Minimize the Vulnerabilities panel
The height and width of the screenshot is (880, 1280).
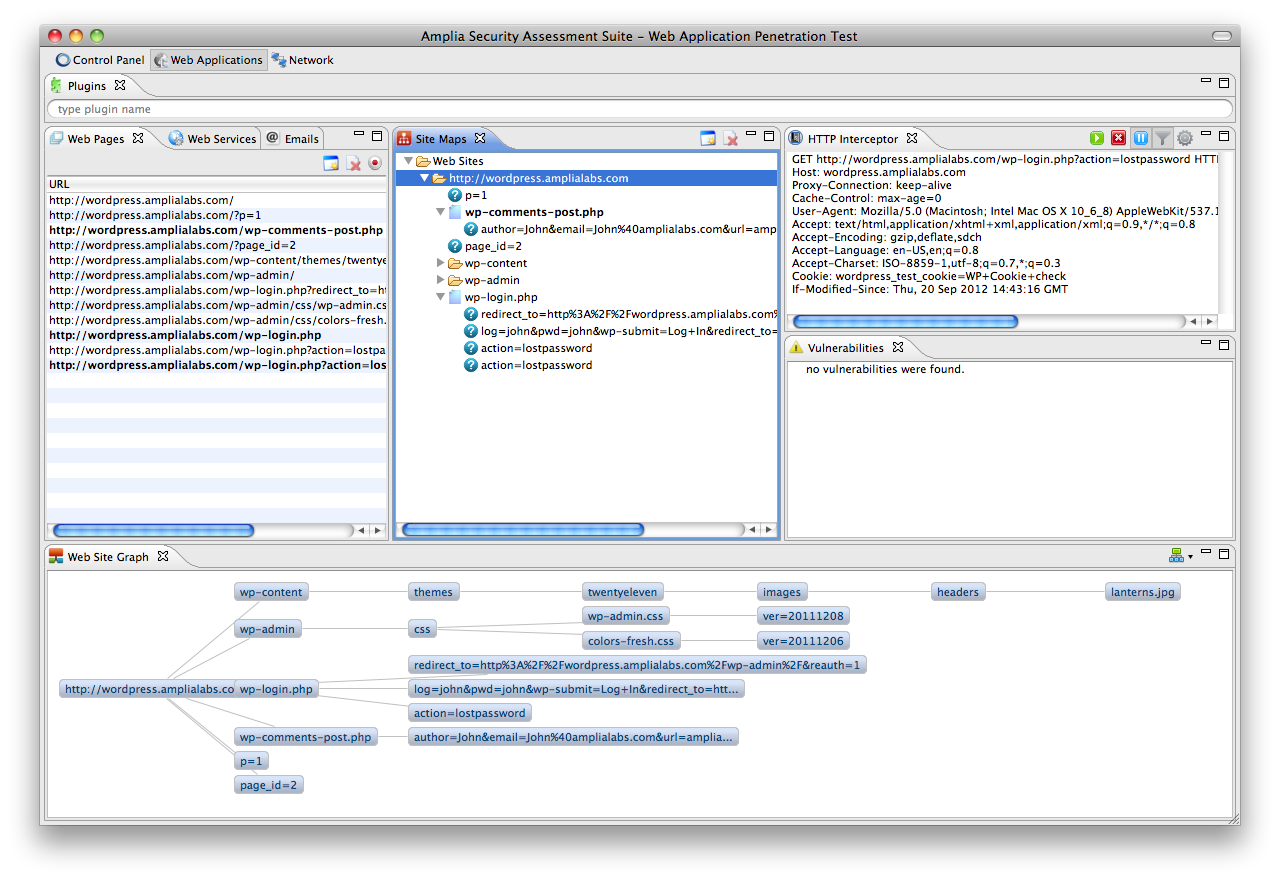1206,344
